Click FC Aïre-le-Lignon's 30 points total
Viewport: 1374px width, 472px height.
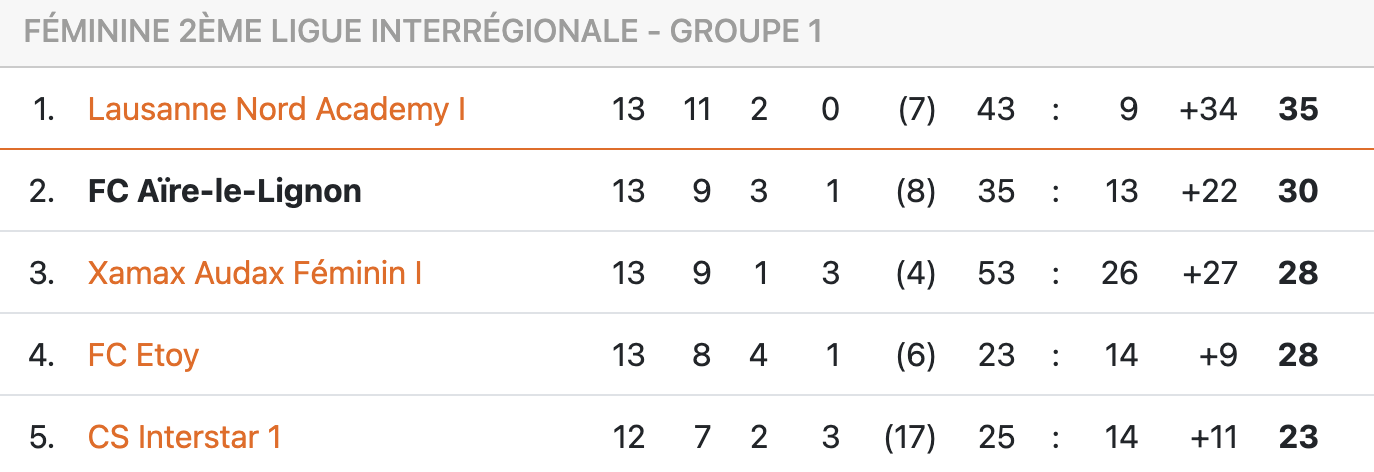pyautogui.click(x=1298, y=191)
